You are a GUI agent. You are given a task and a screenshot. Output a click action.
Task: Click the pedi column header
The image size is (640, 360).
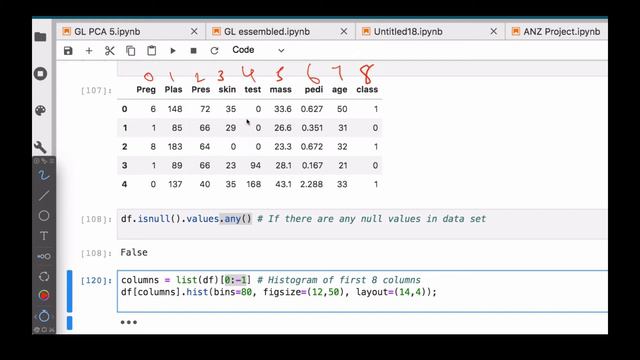pyautogui.click(x=313, y=89)
